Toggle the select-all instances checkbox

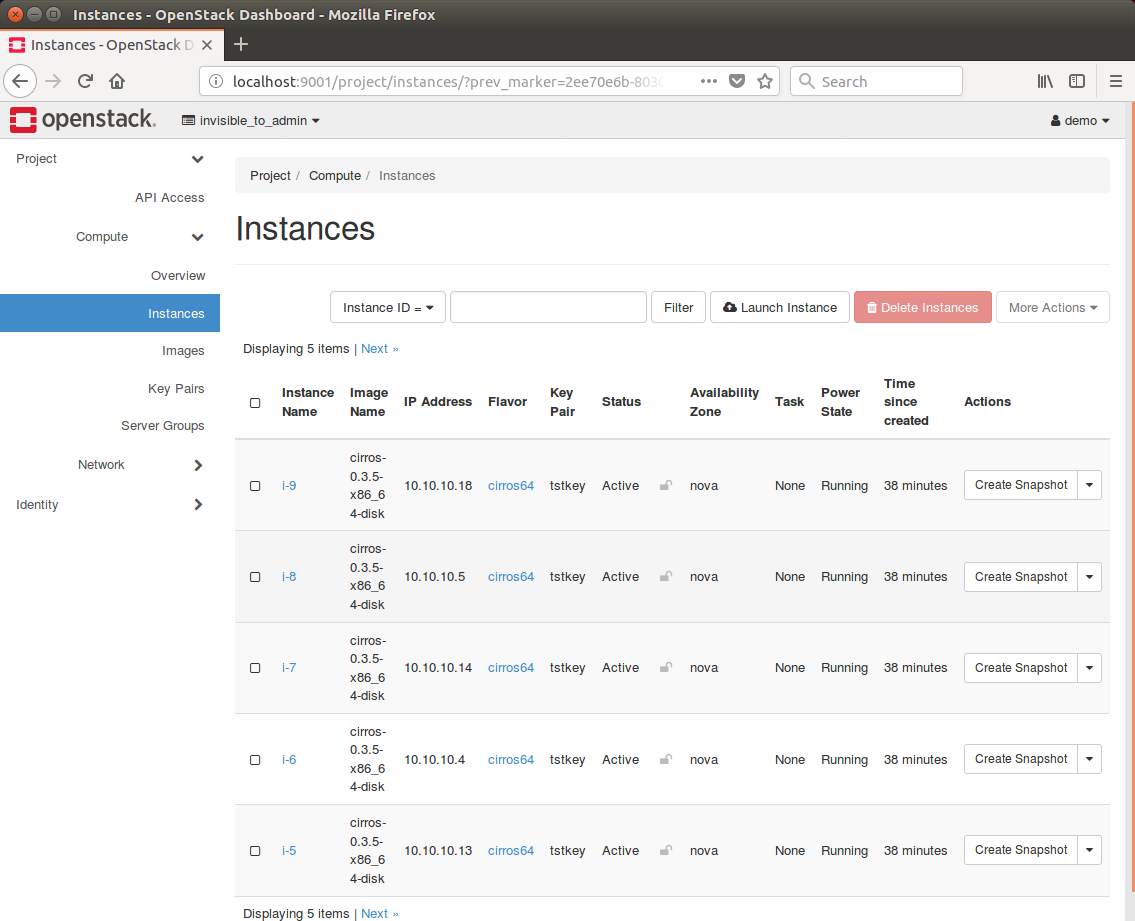tap(255, 403)
